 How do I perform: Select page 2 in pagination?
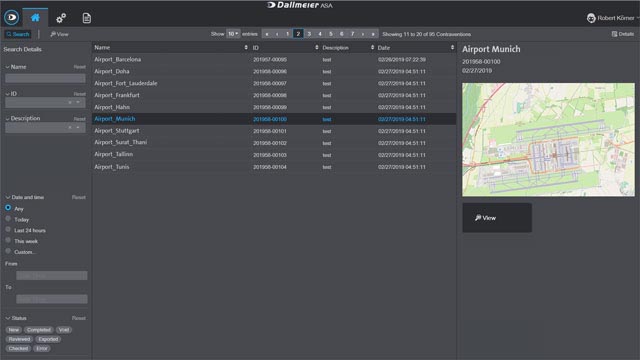(298, 34)
